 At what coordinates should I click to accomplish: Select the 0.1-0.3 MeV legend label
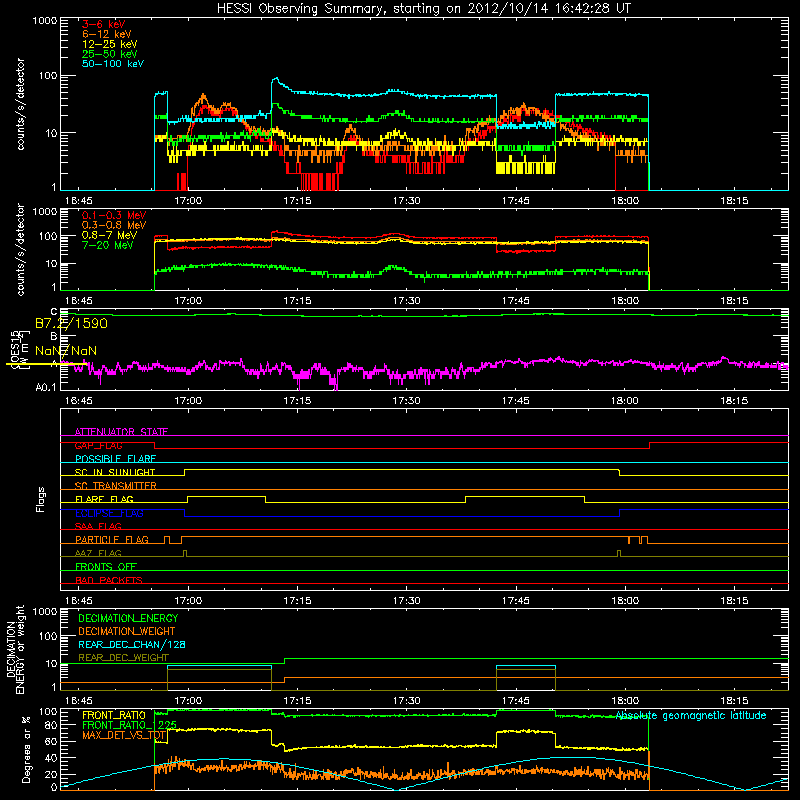point(114,215)
